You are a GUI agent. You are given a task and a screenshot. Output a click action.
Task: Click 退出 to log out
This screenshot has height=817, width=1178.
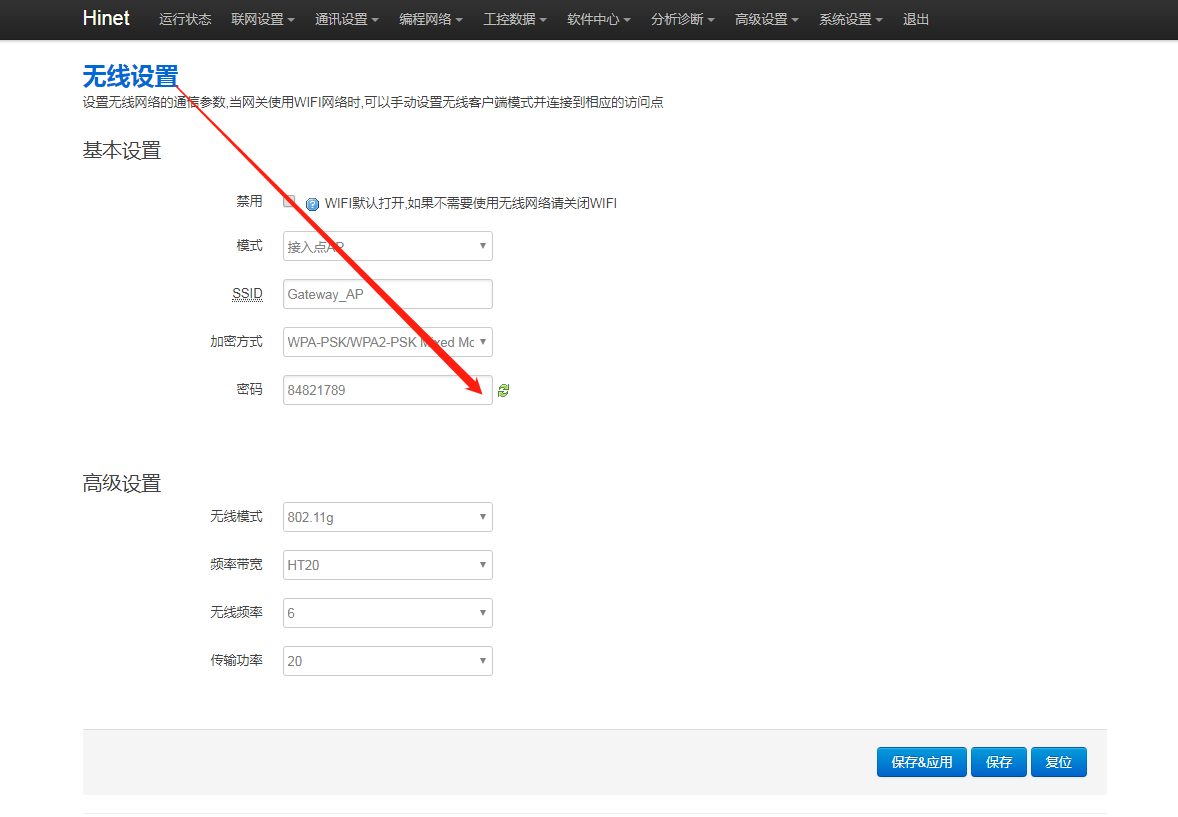[x=916, y=19]
